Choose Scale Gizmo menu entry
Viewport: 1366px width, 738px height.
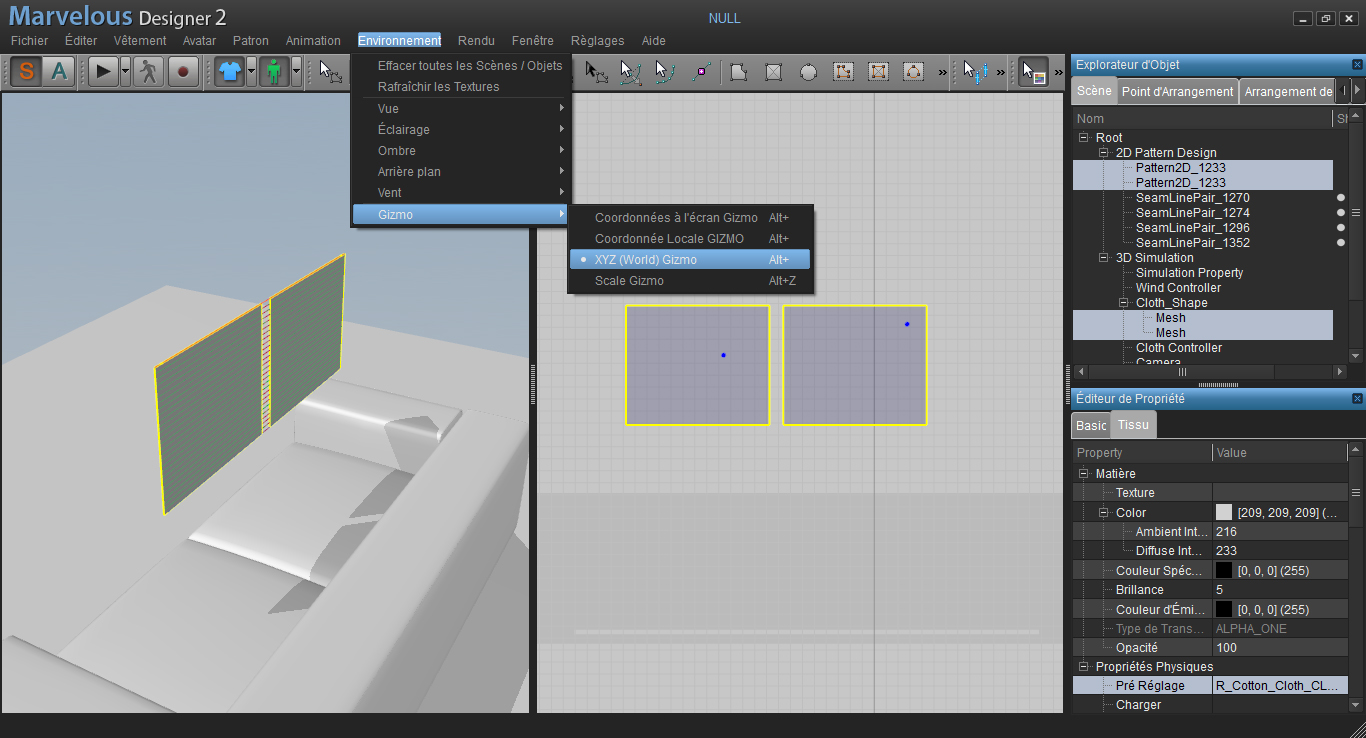(x=690, y=281)
